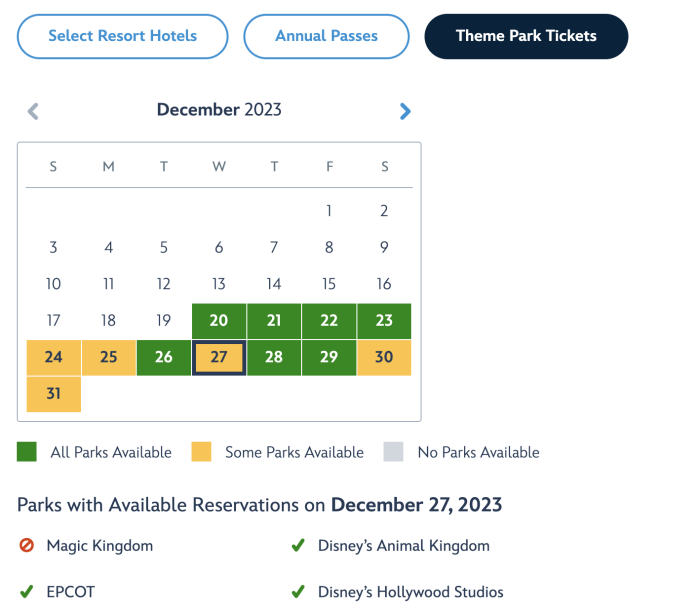Click the gray No Parks Available swatch
The width and height of the screenshot is (700, 614).
[x=393, y=452]
